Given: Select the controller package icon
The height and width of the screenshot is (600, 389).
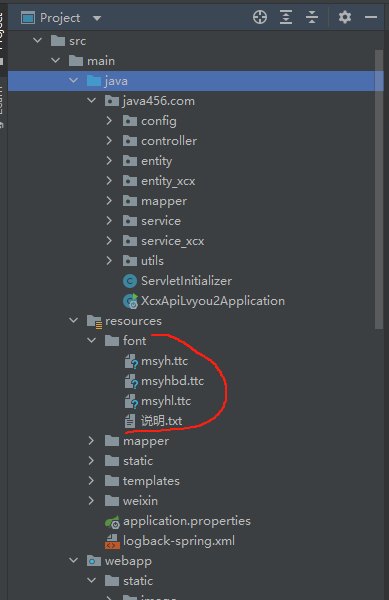Looking at the screenshot, I should click(x=130, y=141).
